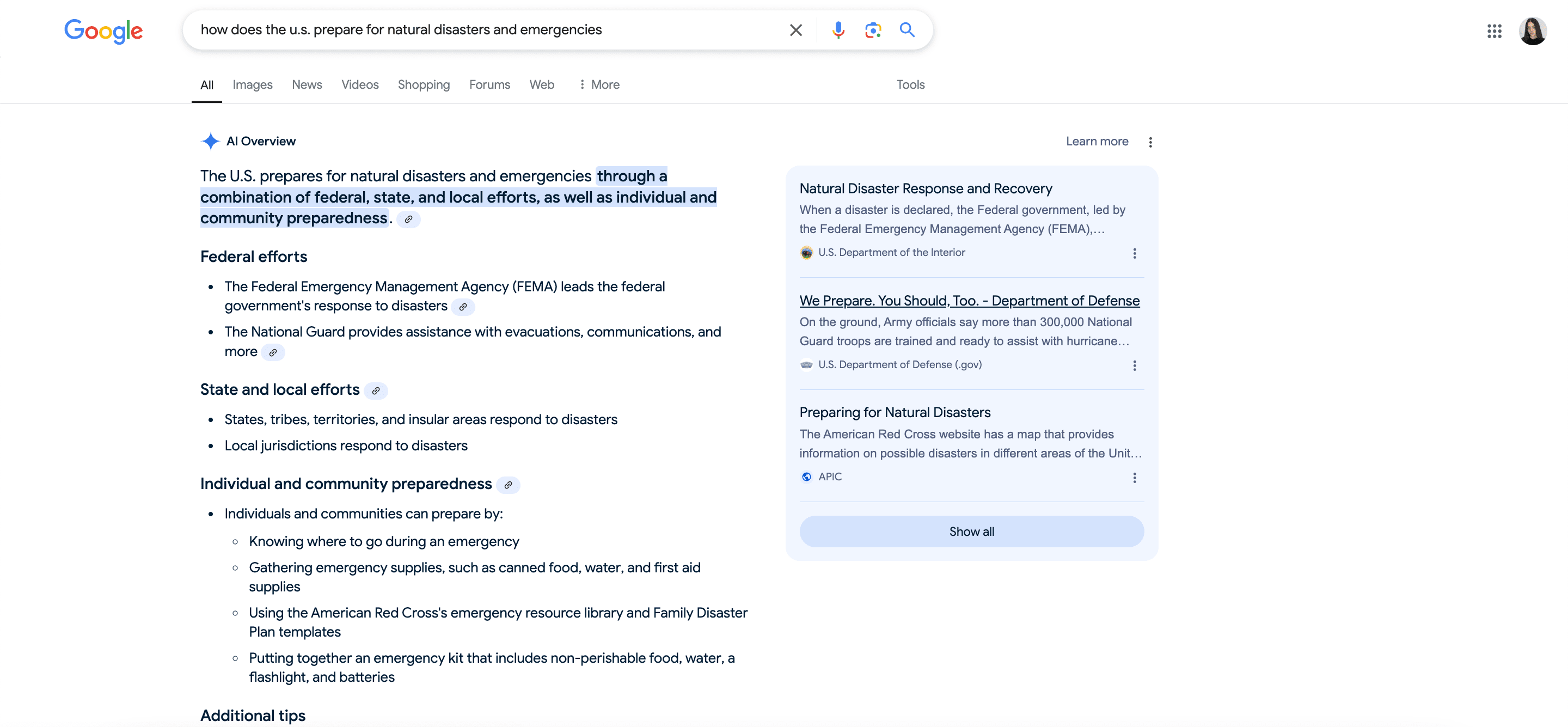Image resolution: width=1568 pixels, height=727 pixels.
Task: Click the Department of Defense result link
Action: [x=969, y=300]
